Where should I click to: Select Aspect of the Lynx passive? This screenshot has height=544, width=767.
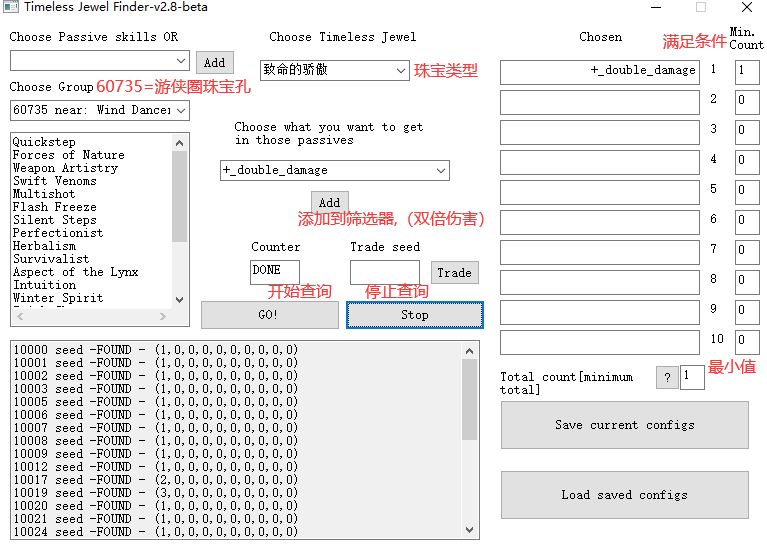(x=75, y=272)
